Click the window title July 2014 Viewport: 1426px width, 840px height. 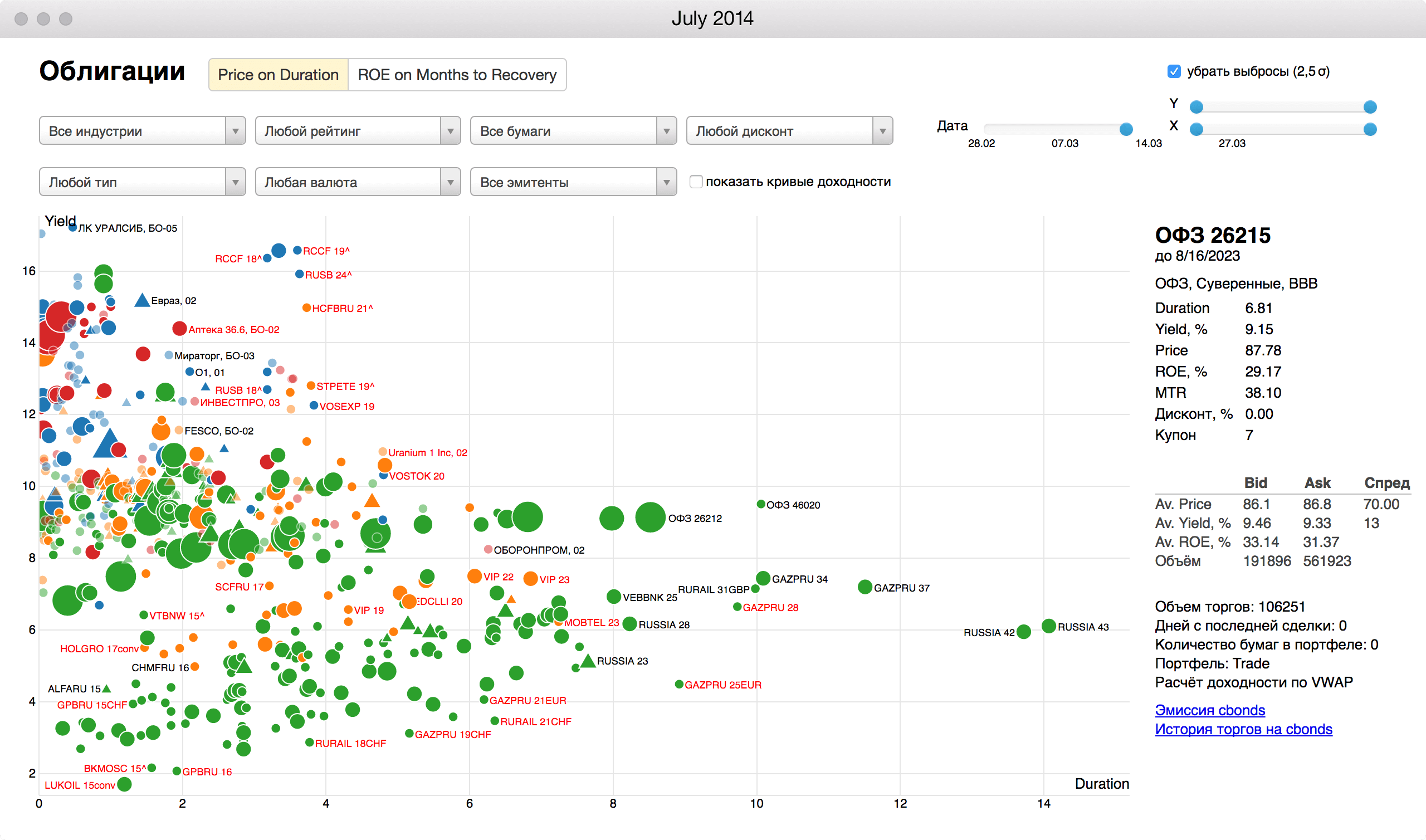click(712, 19)
